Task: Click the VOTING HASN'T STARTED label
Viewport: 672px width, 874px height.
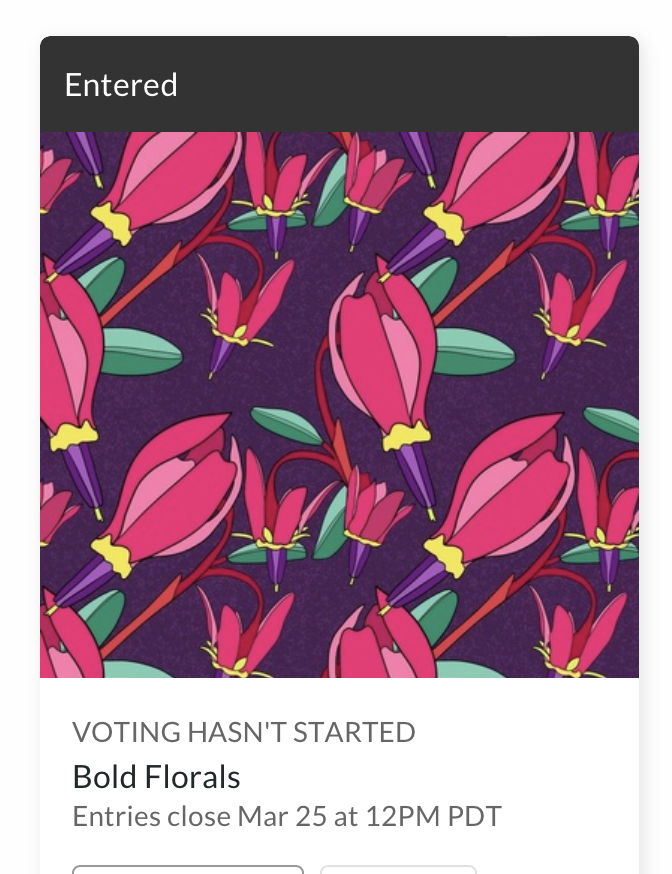Action: pyautogui.click(x=243, y=732)
